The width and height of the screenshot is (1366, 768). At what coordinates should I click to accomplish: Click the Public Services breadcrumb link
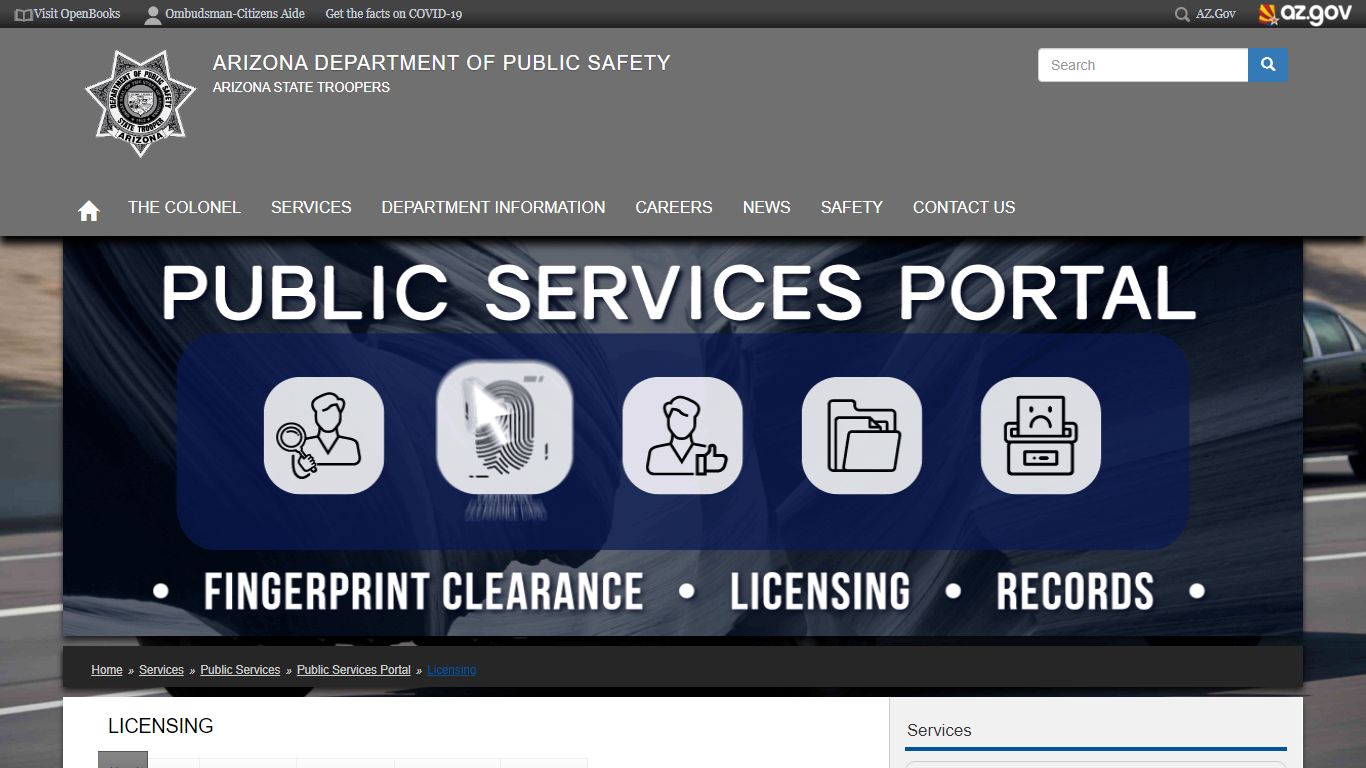(240, 670)
